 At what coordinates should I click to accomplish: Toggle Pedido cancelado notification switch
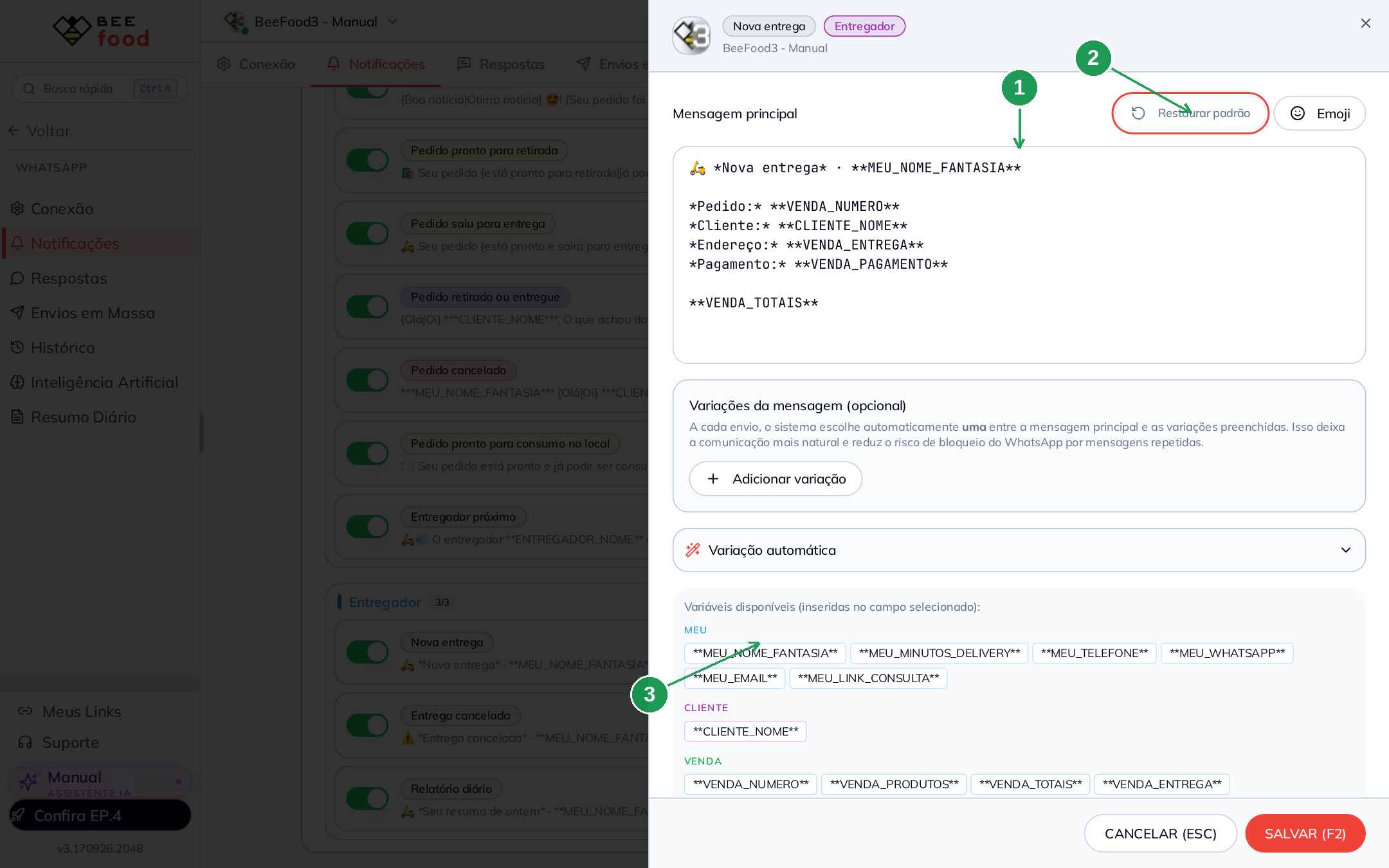click(x=367, y=380)
